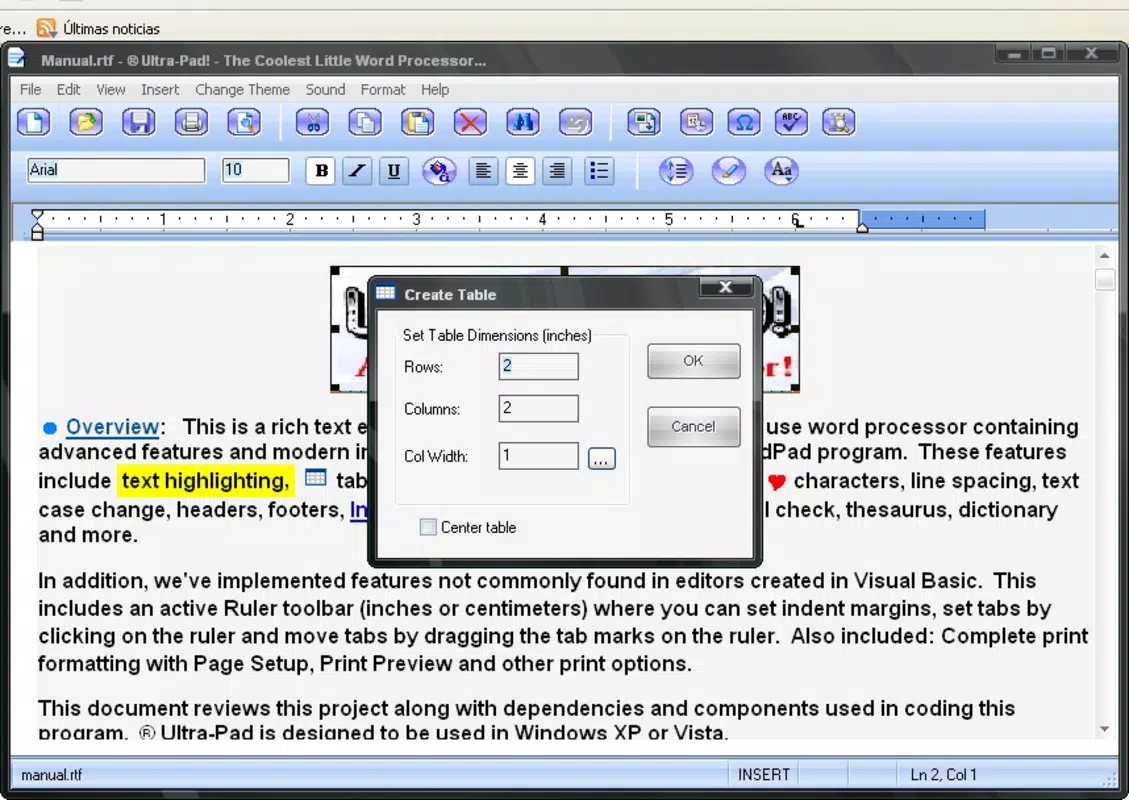The height and width of the screenshot is (800, 1129).
Task: Open the Change Theme menu
Action: pyautogui.click(x=242, y=89)
